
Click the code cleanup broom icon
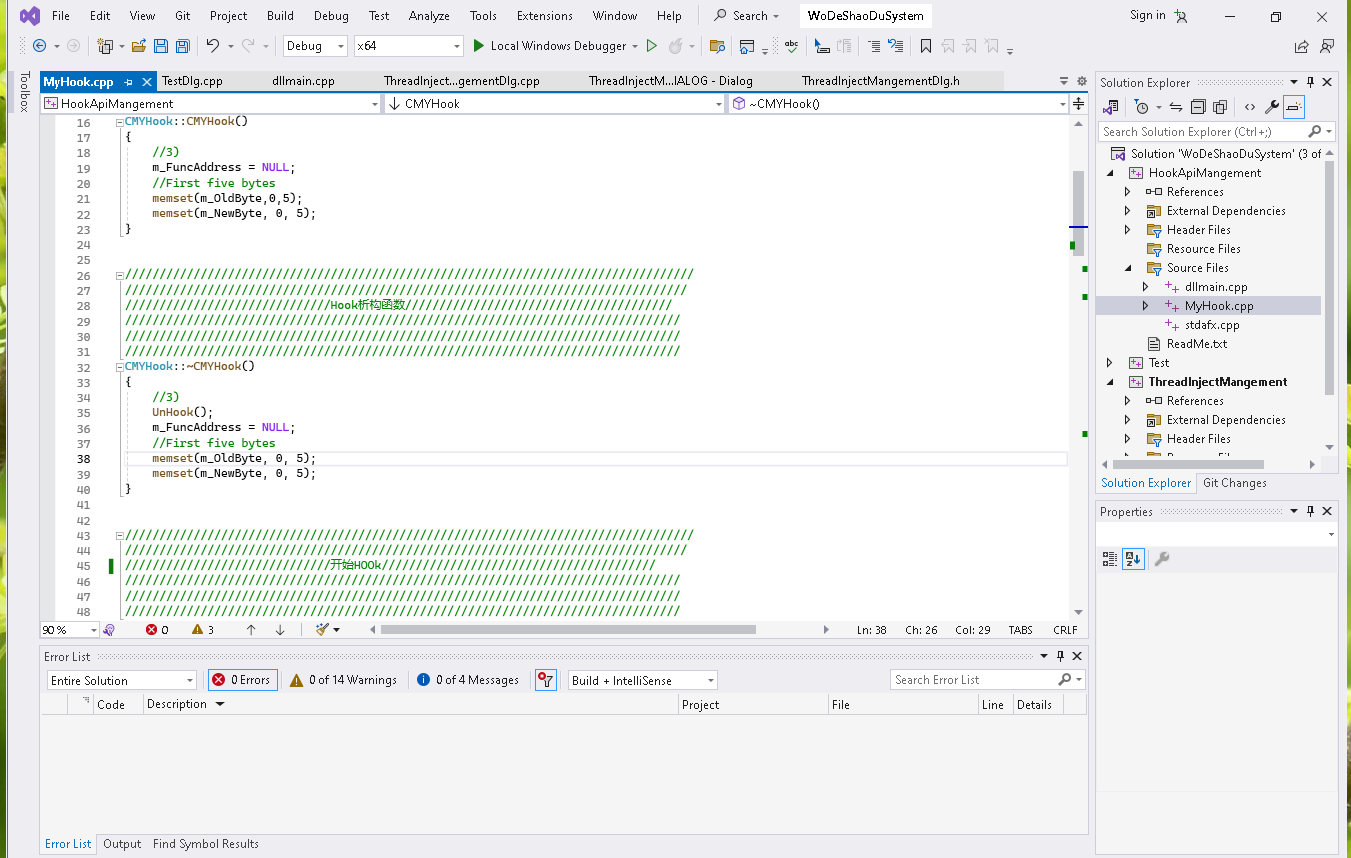click(322, 630)
